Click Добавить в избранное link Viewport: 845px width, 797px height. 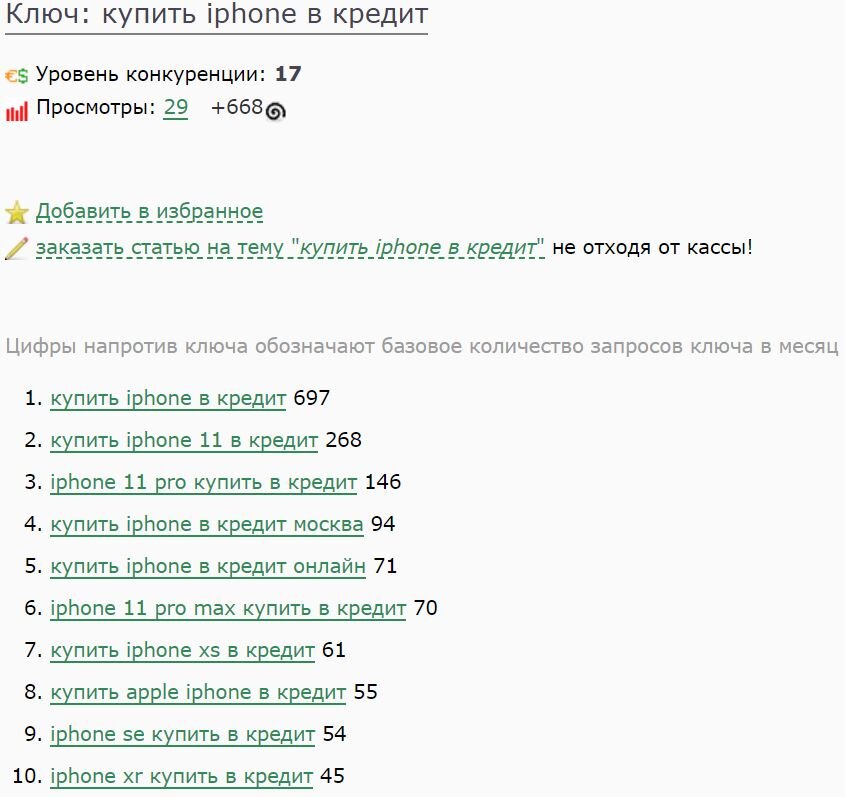pyautogui.click(x=149, y=211)
